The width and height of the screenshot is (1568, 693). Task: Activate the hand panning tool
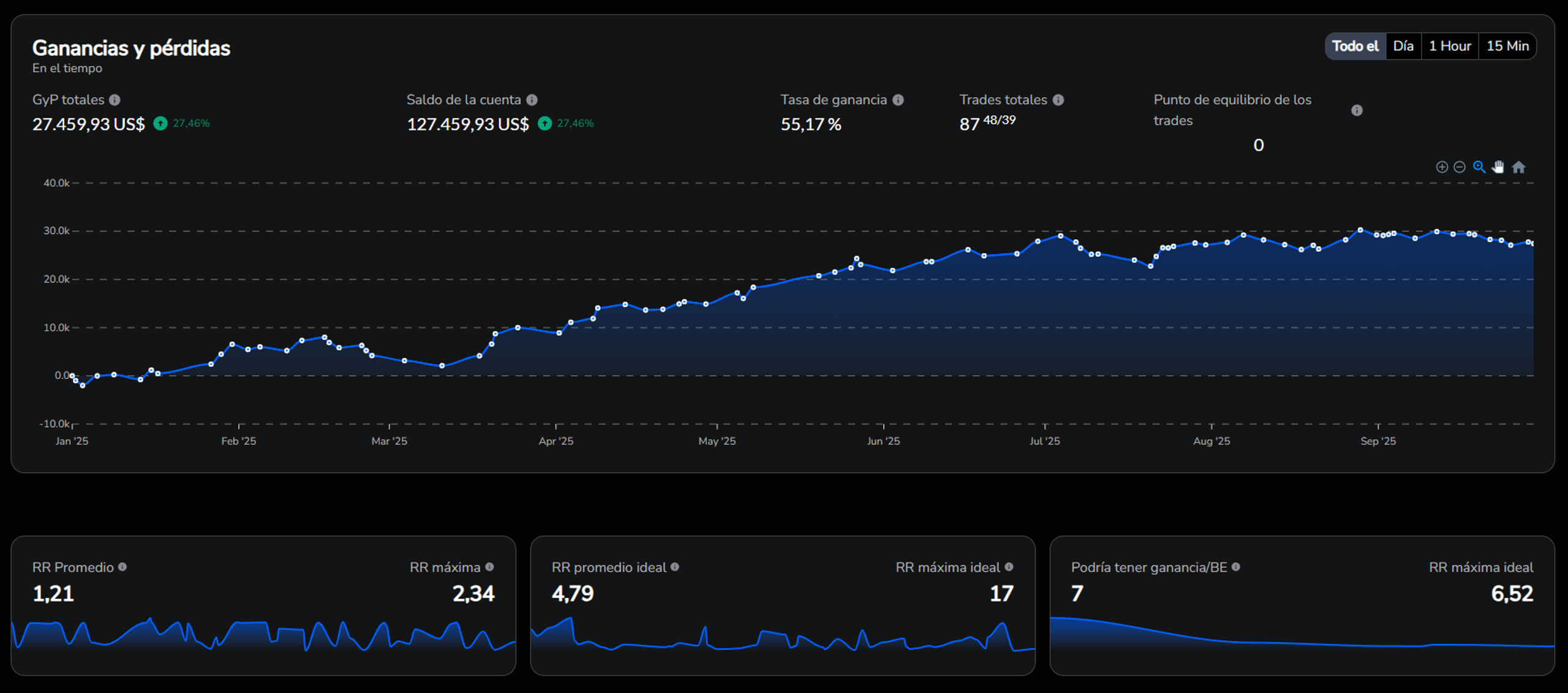coord(1498,167)
